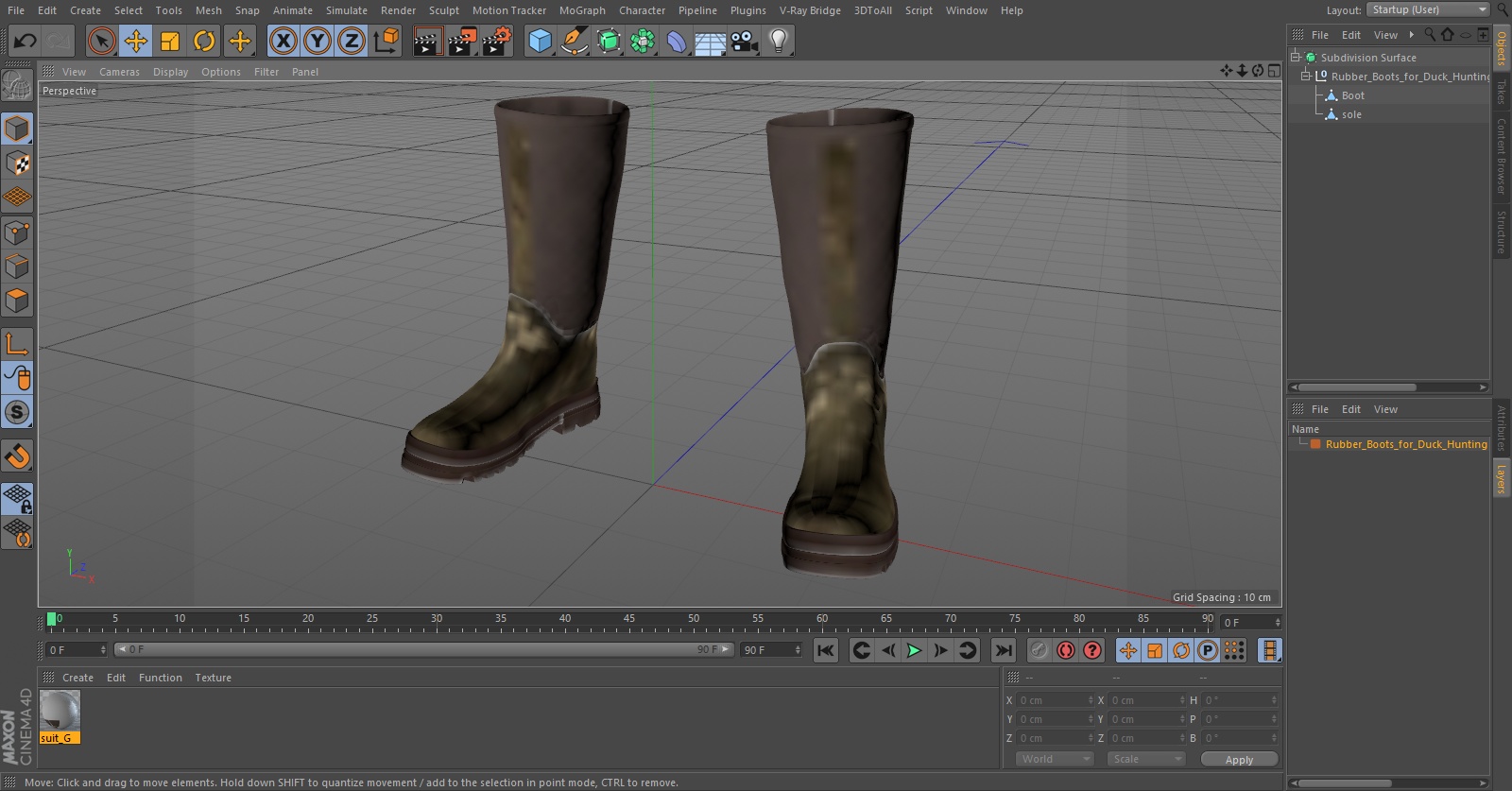This screenshot has height=791, width=1512.
Task: Open Edit Render Settings icon
Action: click(496, 41)
